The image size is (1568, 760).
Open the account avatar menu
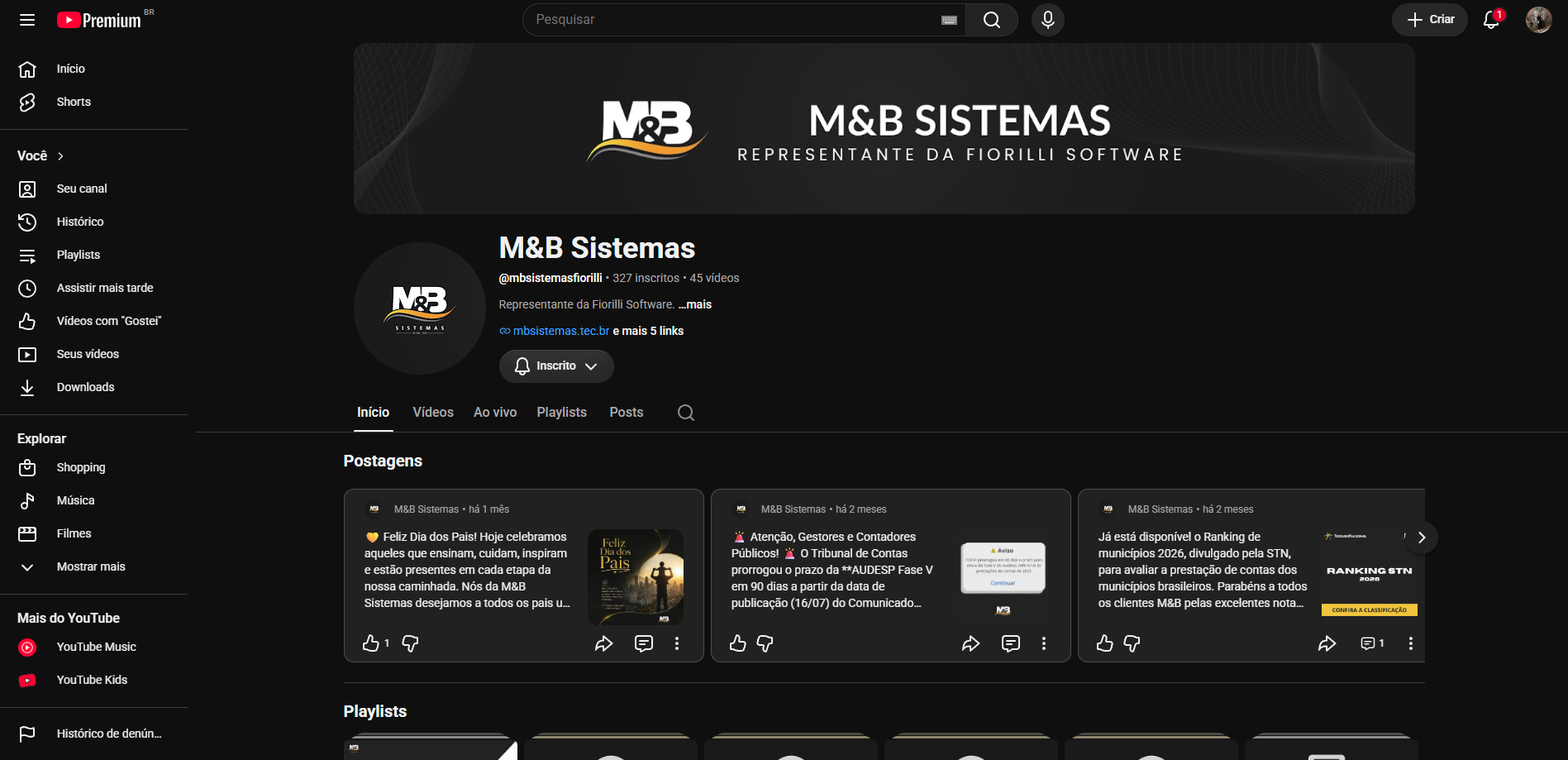(x=1539, y=20)
